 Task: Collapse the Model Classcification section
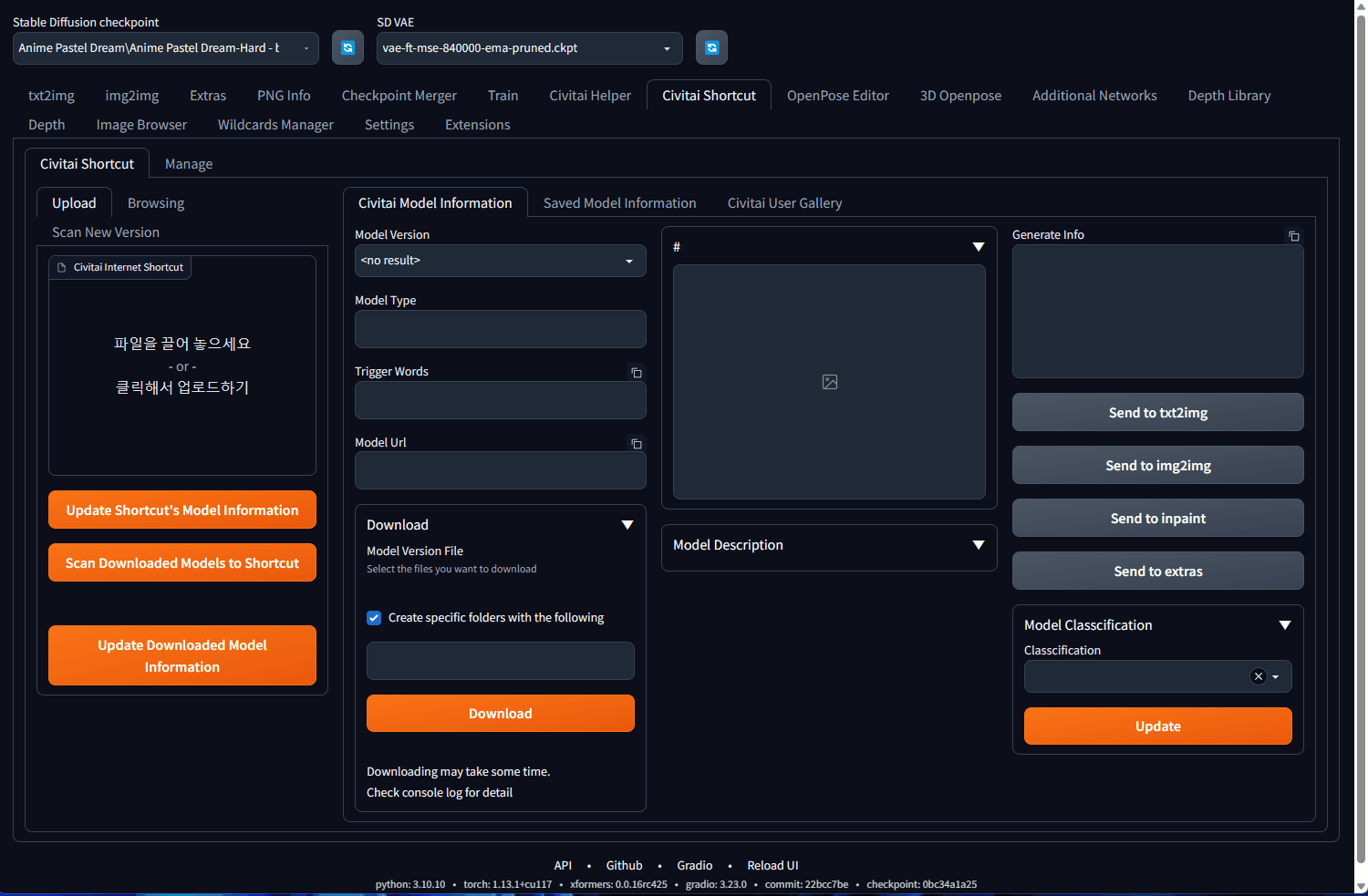coord(1285,625)
